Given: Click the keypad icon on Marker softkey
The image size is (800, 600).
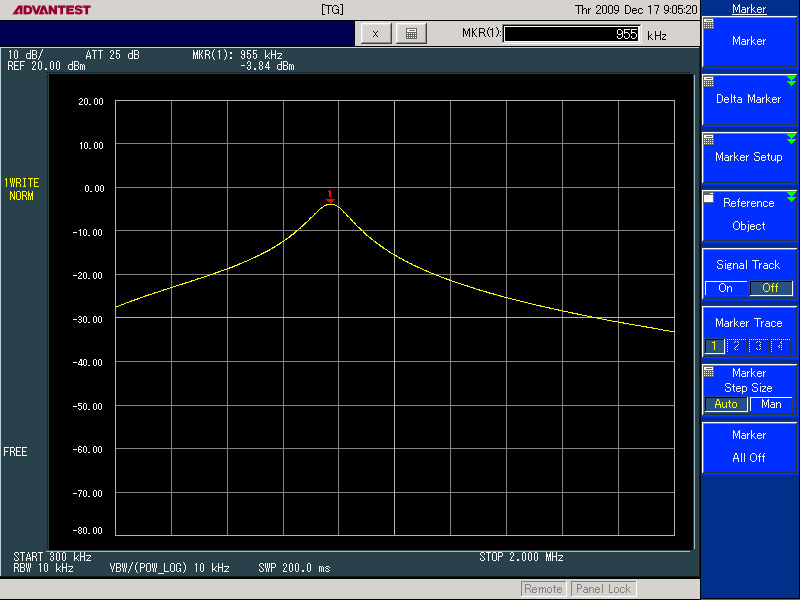Looking at the screenshot, I should pyautogui.click(x=709, y=24).
